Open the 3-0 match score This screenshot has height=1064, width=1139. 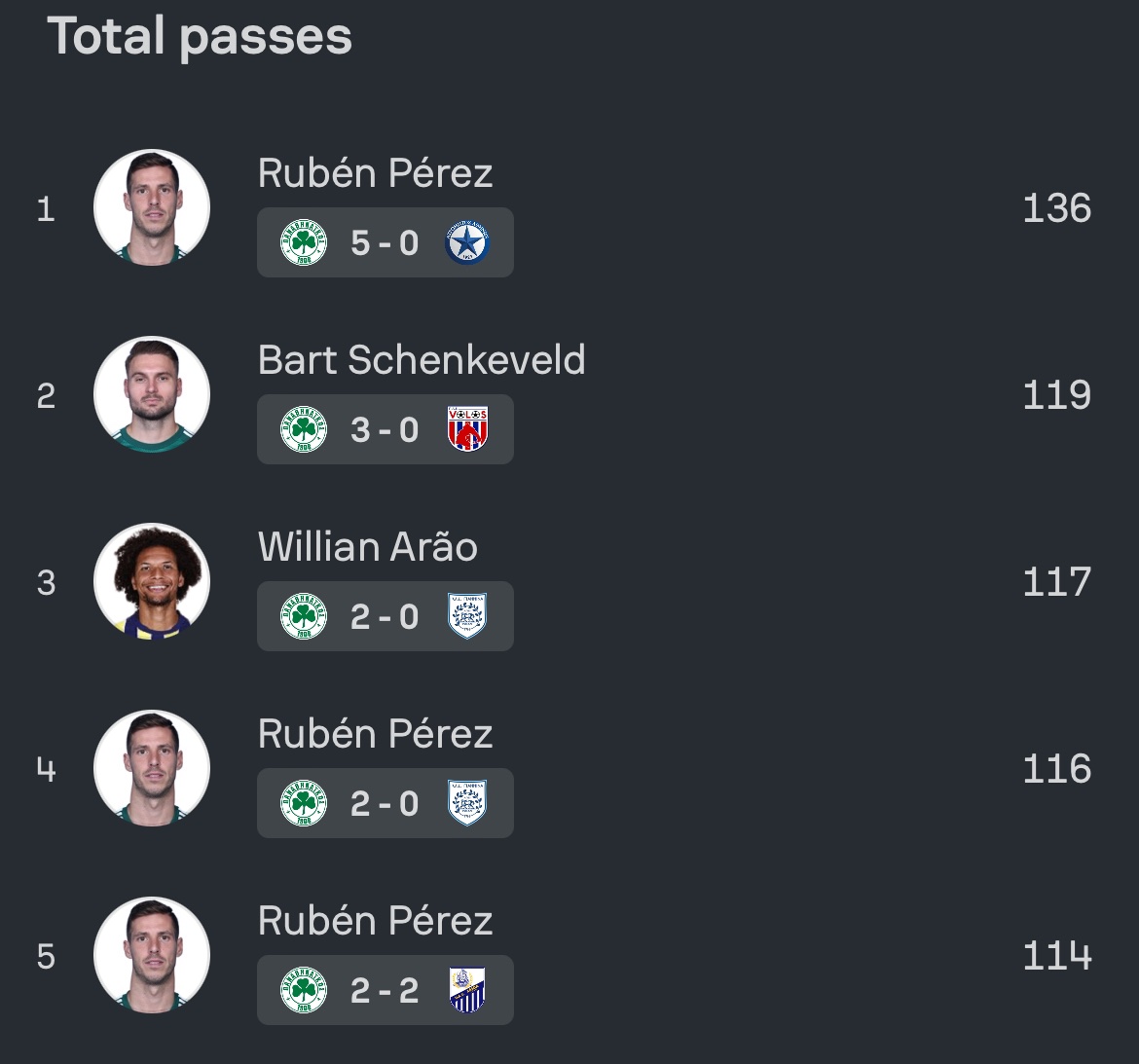[x=385, y=429]
